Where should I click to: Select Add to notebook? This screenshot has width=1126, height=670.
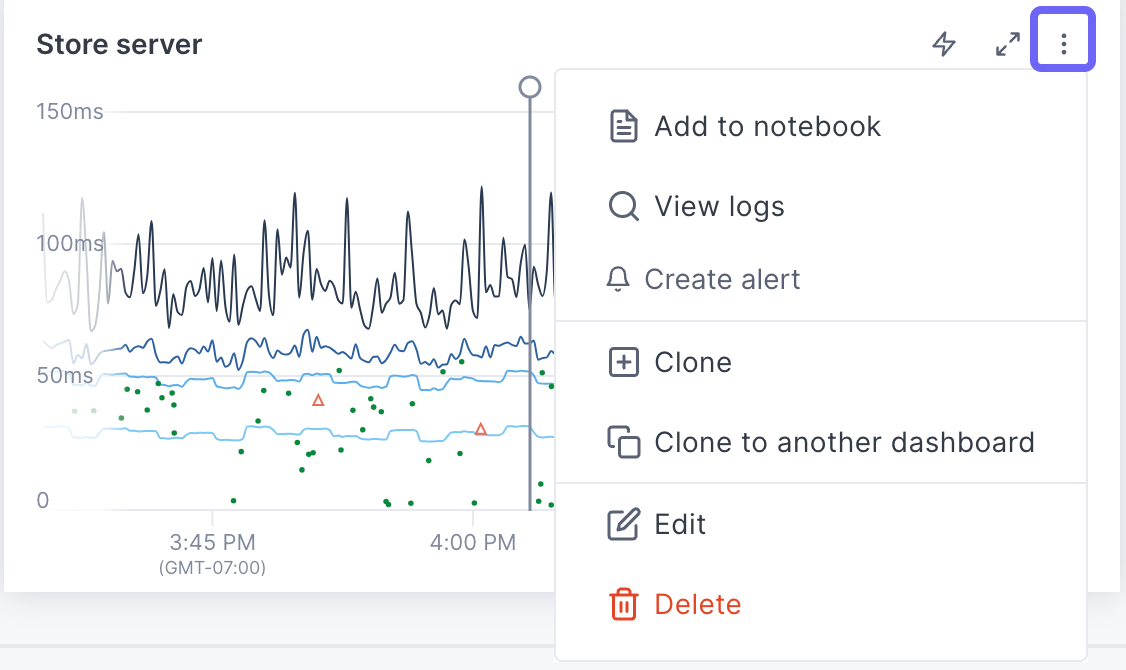(767, 127)
